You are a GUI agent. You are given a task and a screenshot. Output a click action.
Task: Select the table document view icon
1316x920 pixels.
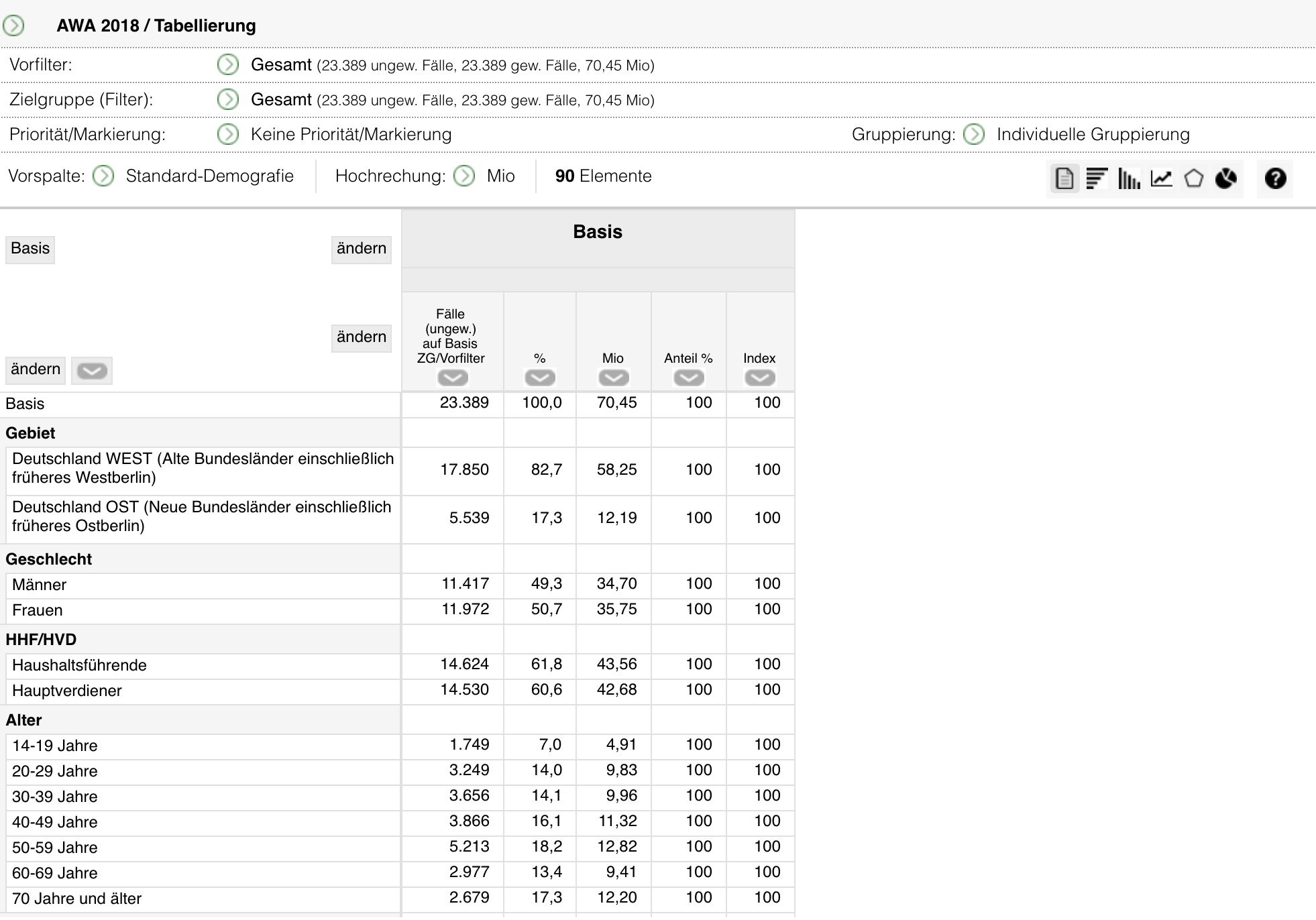pos(1064,178)
